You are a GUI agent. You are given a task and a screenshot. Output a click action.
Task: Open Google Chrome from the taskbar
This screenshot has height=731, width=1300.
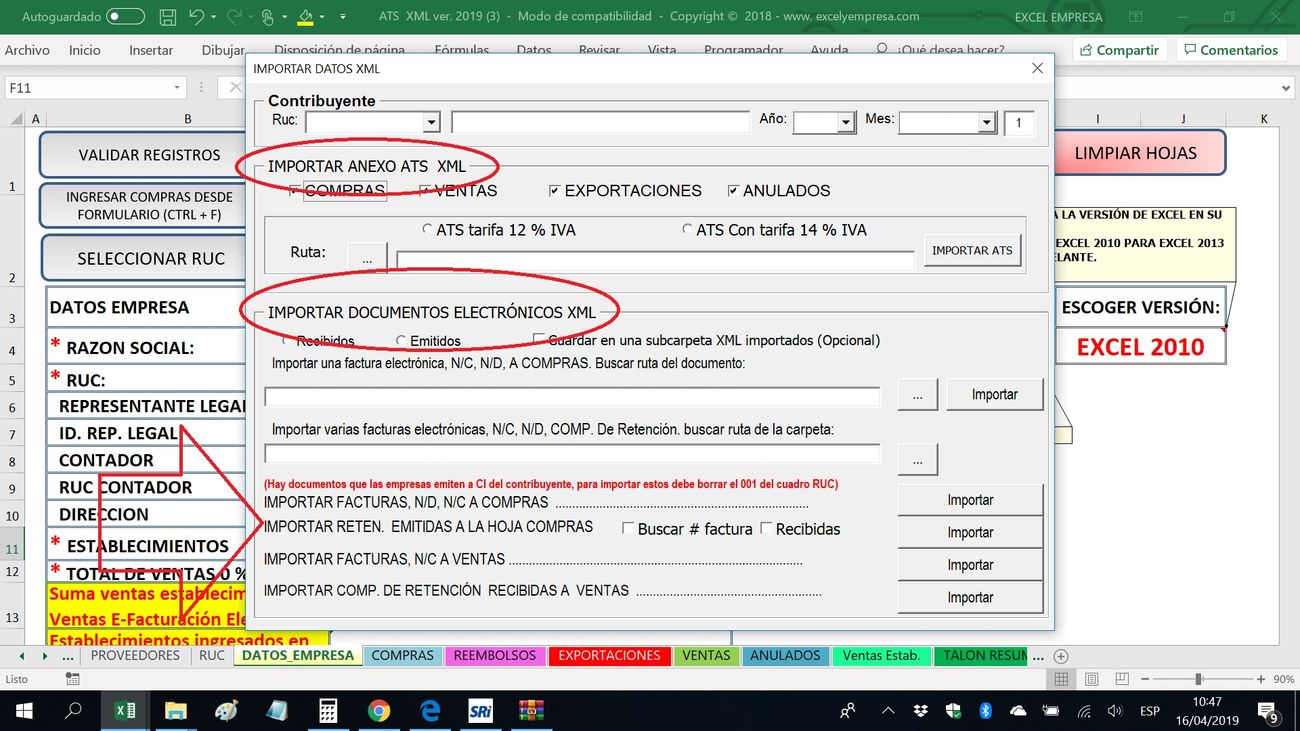[379, 711]
